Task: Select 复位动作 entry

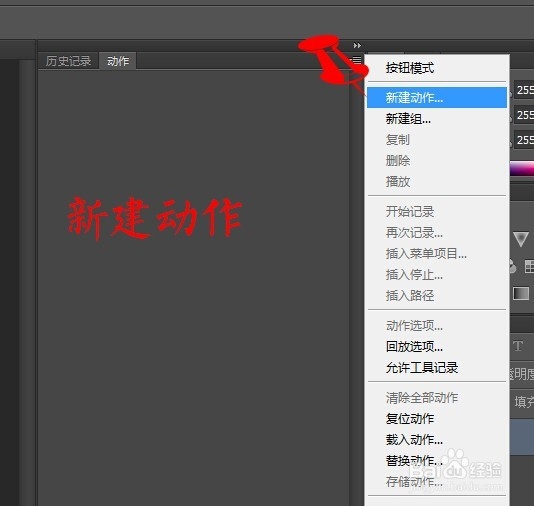Action: point(437,418)
